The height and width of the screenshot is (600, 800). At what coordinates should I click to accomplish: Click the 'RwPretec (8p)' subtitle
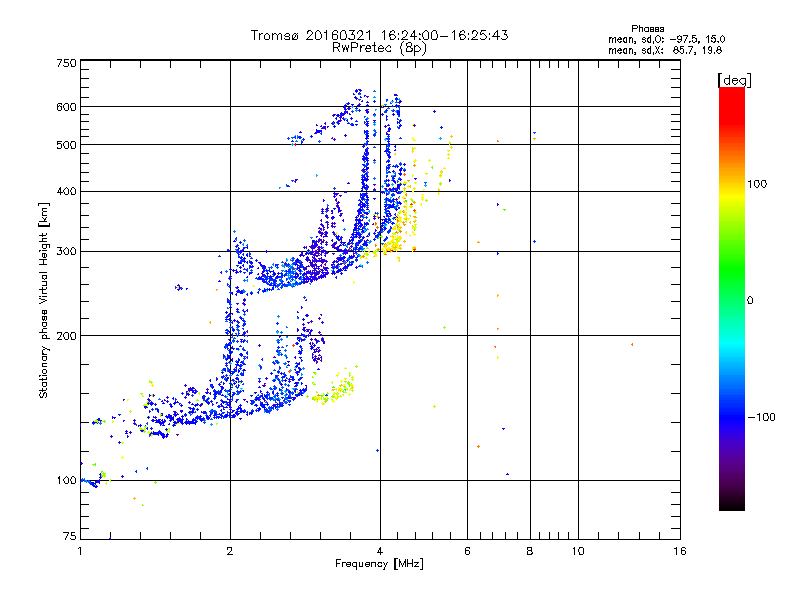tap(379, 48)
